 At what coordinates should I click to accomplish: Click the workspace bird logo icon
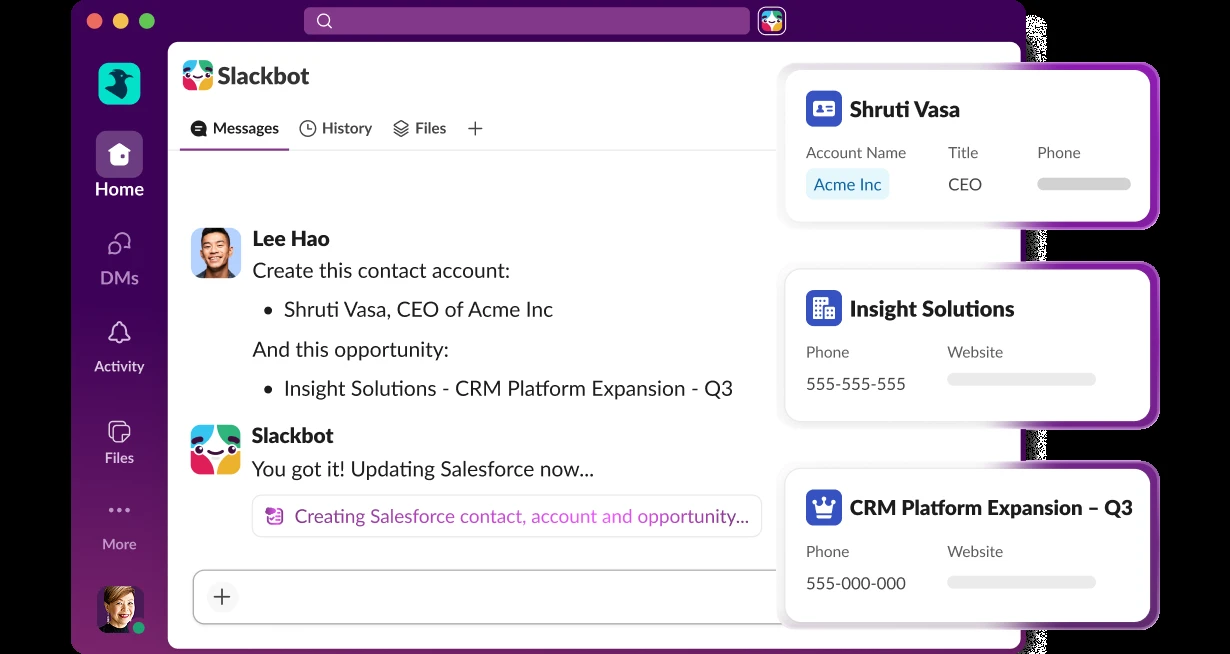point(119,83)
